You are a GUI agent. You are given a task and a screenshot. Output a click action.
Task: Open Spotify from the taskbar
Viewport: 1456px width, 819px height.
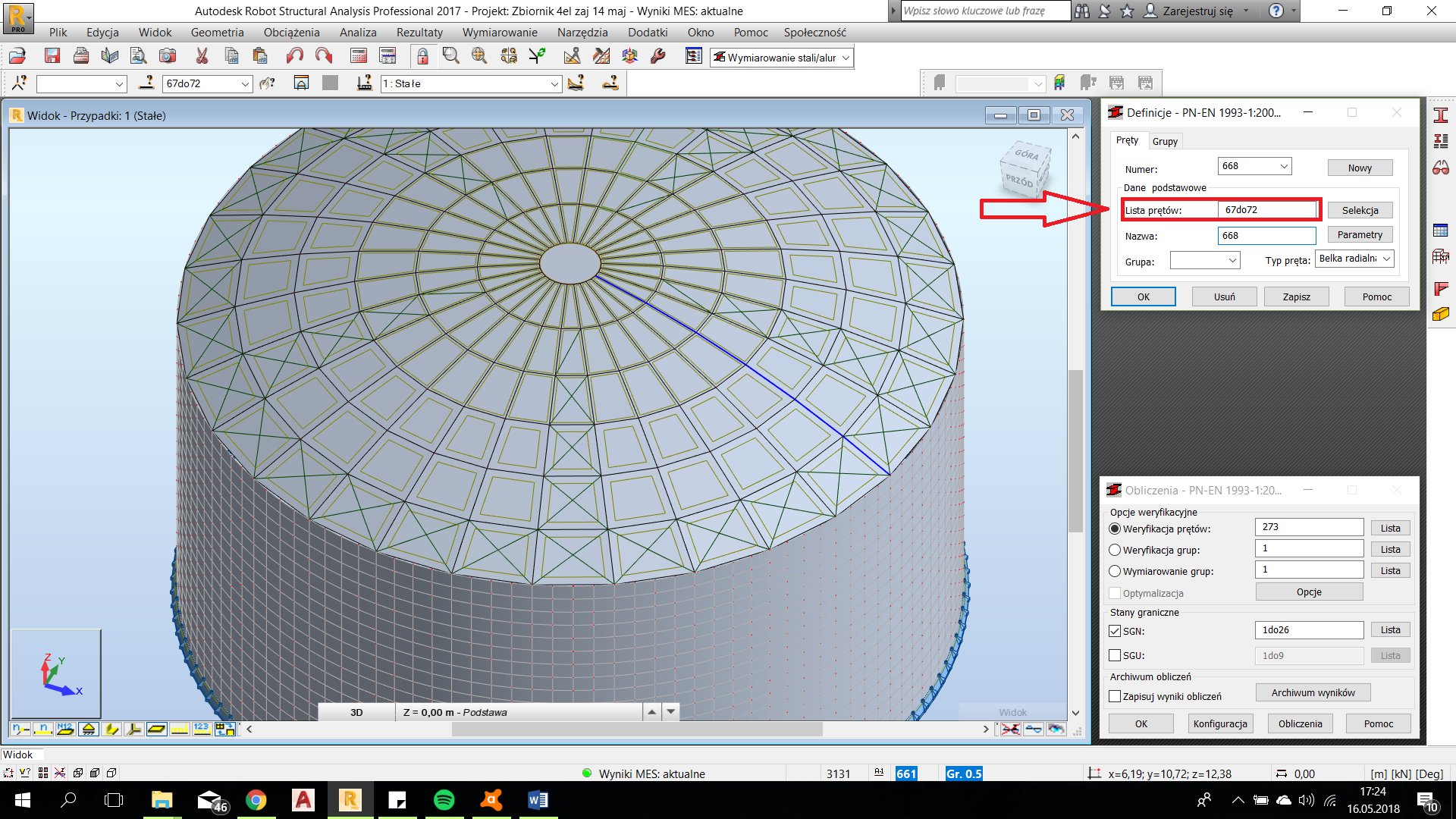coord(444,800)
